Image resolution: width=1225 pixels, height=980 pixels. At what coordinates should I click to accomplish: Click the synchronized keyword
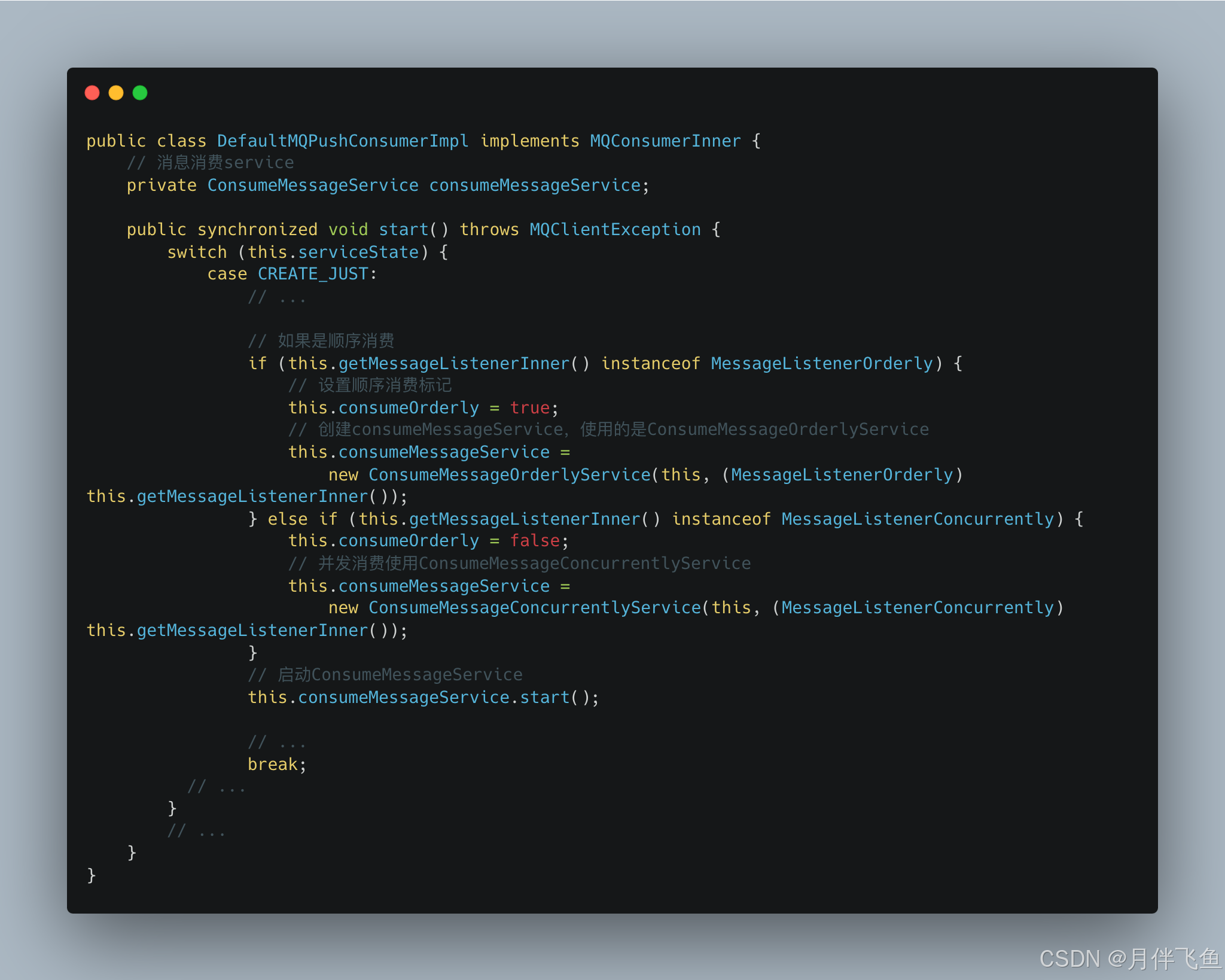[x=257, y=229]
